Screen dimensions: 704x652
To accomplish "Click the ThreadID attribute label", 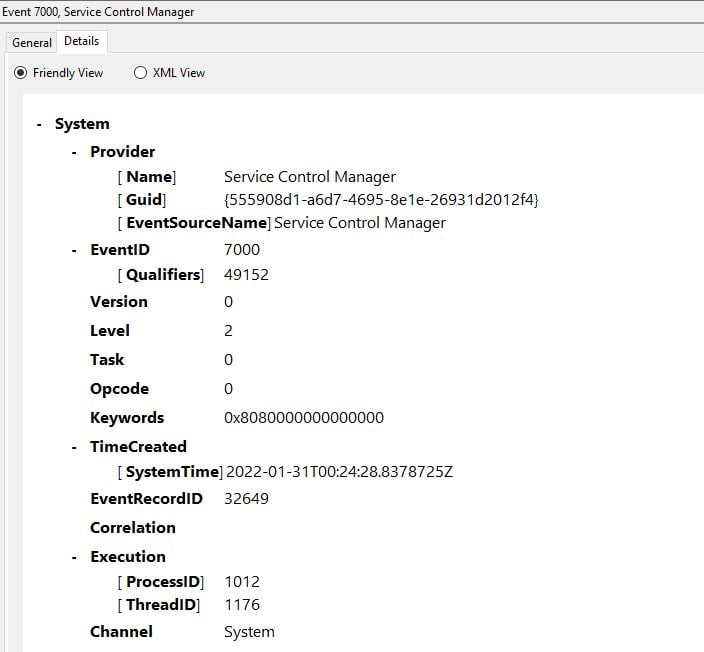I will (161, 605).
